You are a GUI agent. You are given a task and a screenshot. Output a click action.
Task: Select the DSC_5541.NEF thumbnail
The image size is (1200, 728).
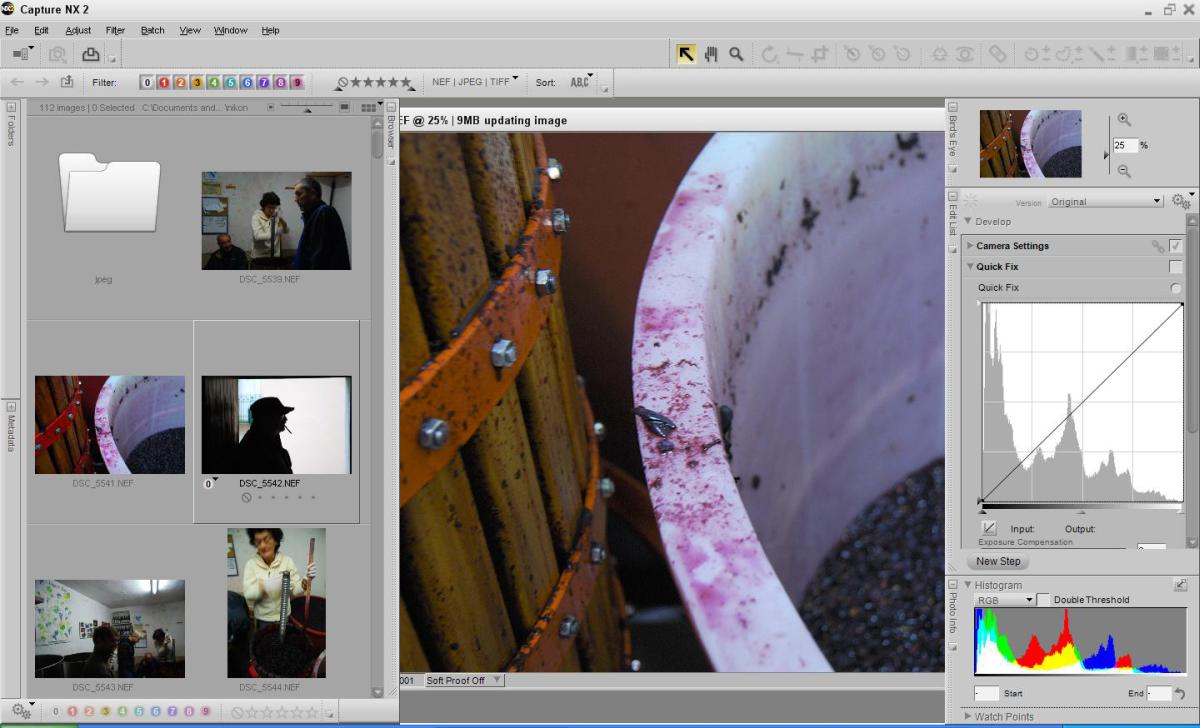tap(110, 424)
